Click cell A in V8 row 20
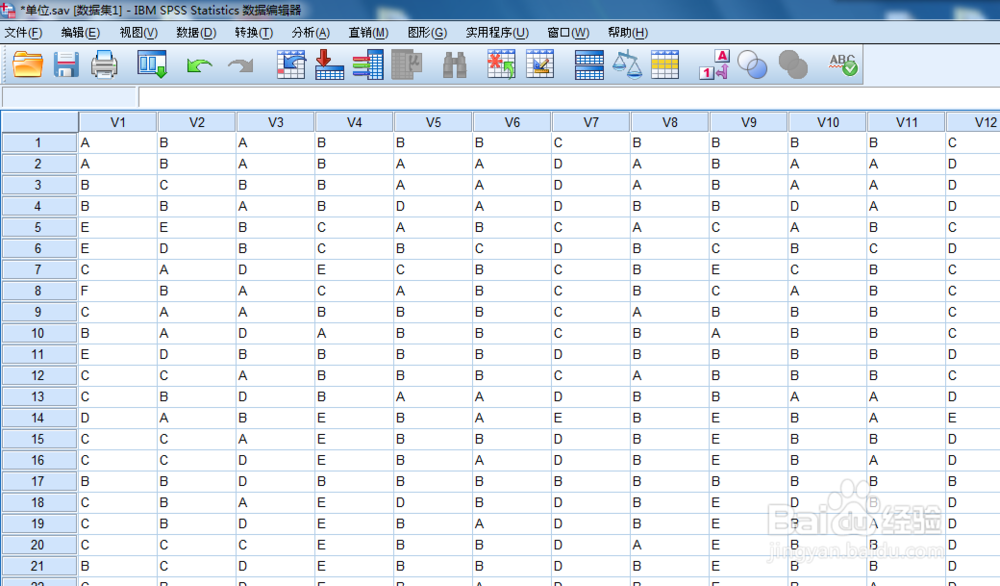Screen dimensions: 1000x586 (670, 545)
